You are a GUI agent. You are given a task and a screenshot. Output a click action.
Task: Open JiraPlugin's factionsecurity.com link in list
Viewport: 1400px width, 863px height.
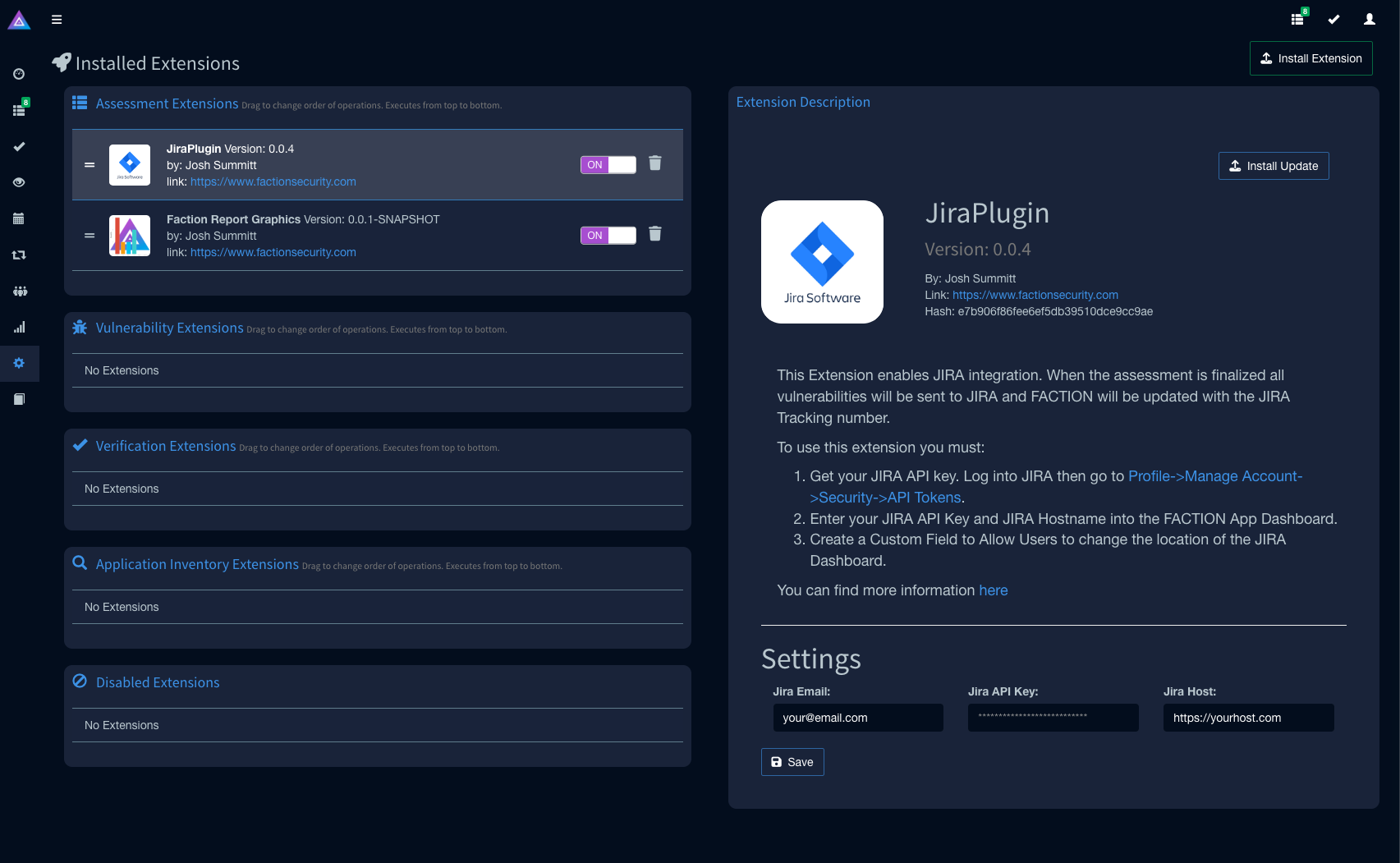click(273, 181)
